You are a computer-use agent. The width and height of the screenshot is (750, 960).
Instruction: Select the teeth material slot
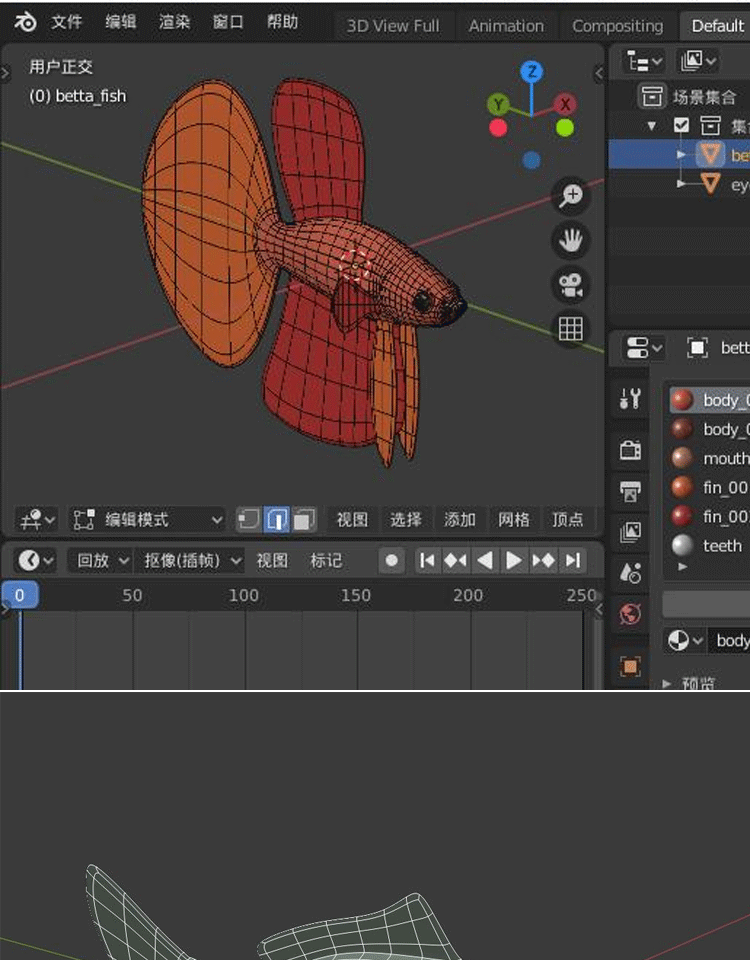click(x=721, y=545)
